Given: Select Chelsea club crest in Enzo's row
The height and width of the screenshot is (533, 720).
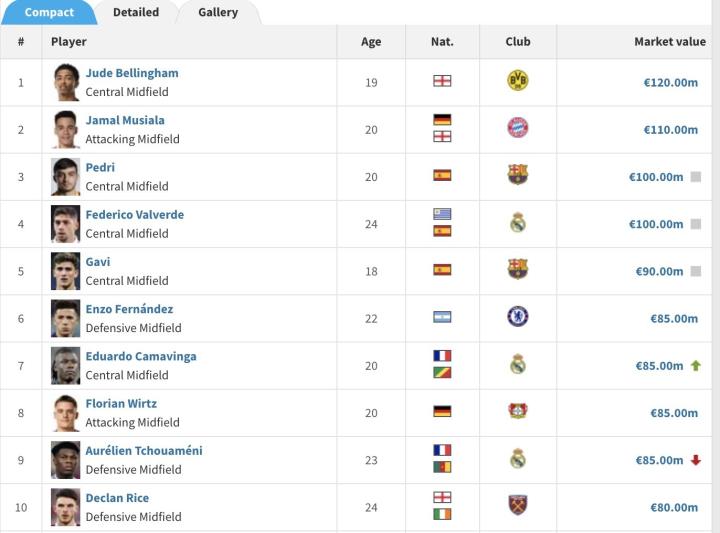Looking at the screenshot, I should (517, 317).
